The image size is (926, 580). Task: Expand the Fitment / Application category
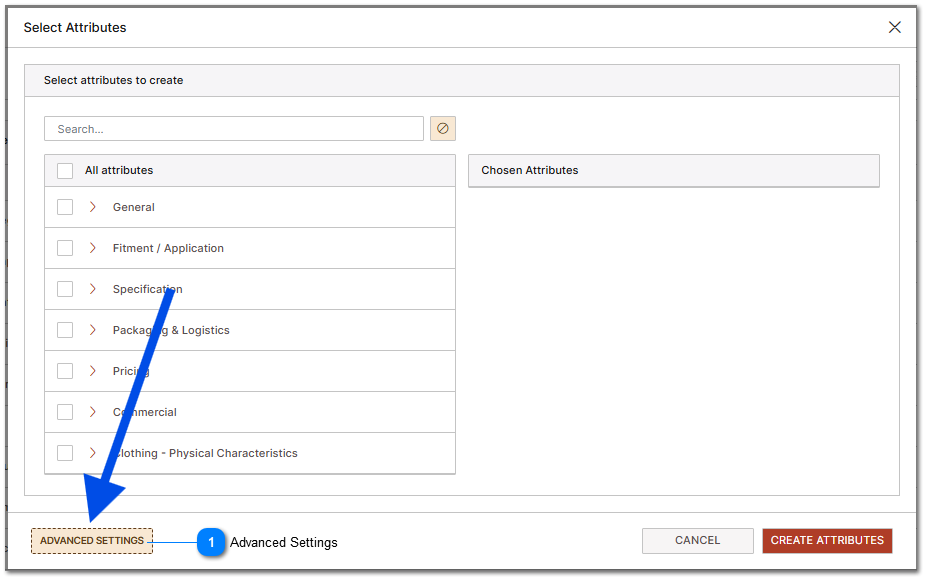[92, 248]
